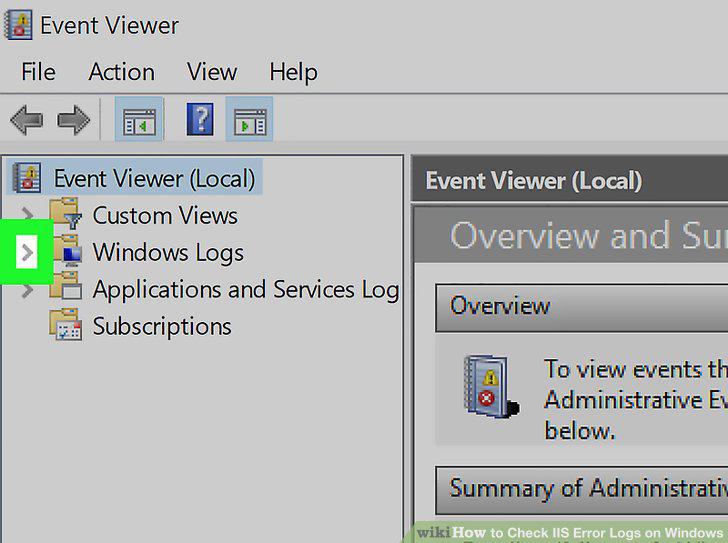Click the Event Viewer title bar icon
Image resolution: width=728 pixels, height=543 pixels.
point(18,25)
